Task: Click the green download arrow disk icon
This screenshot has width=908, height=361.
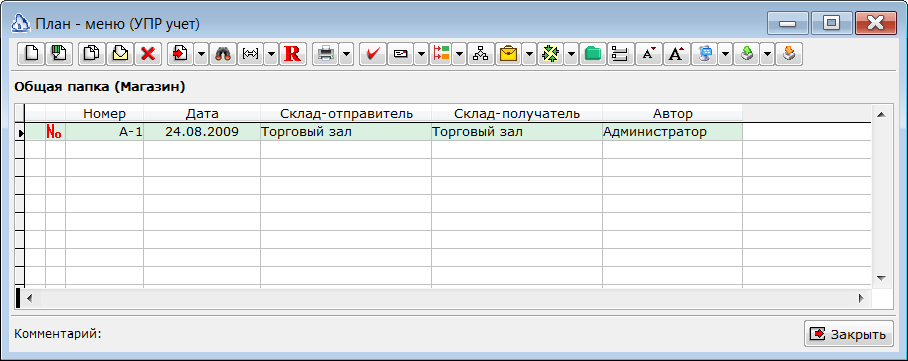Action: pos(747,54)
